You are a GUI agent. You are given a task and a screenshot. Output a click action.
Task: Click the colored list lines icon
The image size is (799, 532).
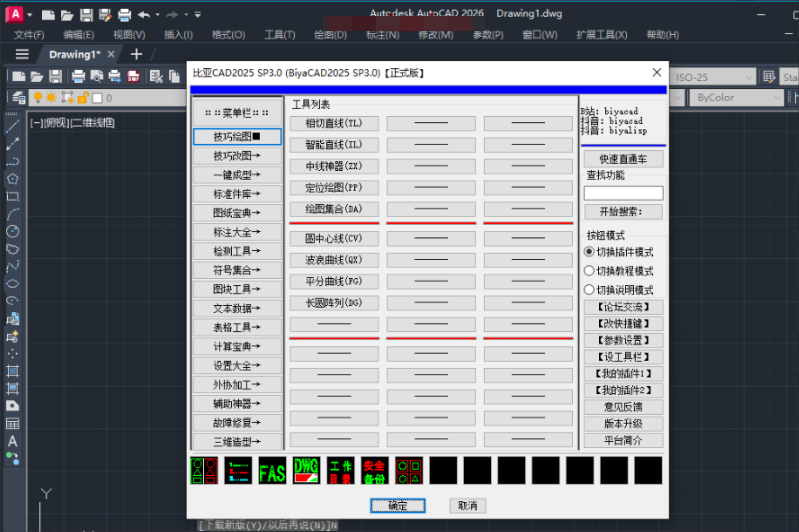click(238, 470)
